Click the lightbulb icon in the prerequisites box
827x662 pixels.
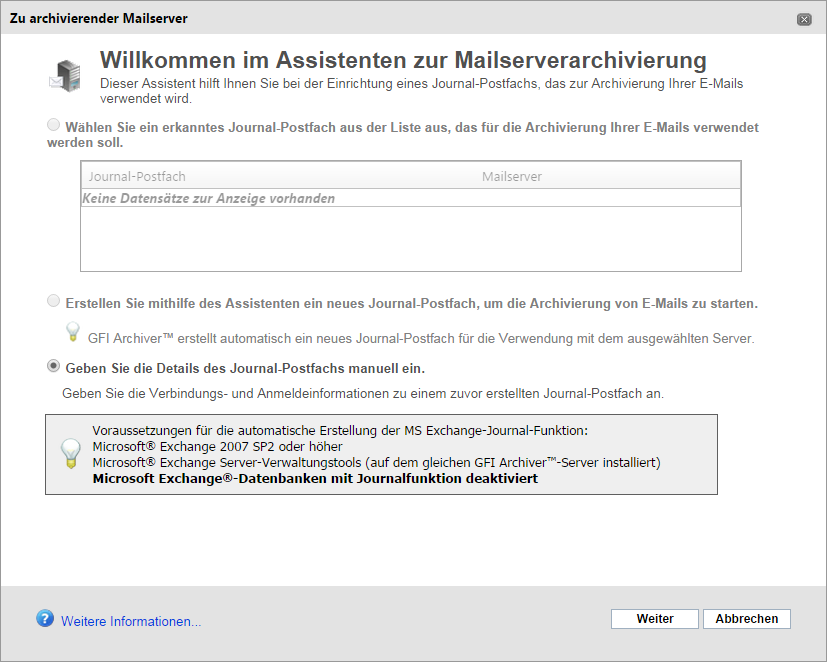[x=71, y=454]
